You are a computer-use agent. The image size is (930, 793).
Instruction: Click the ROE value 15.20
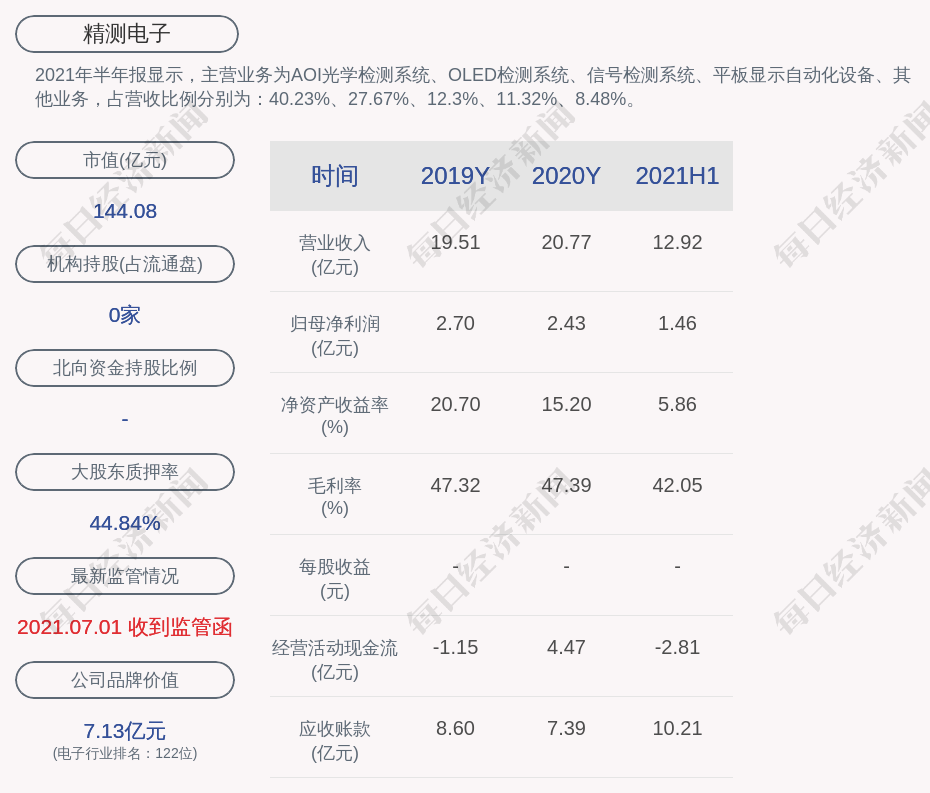coord(566,404)
